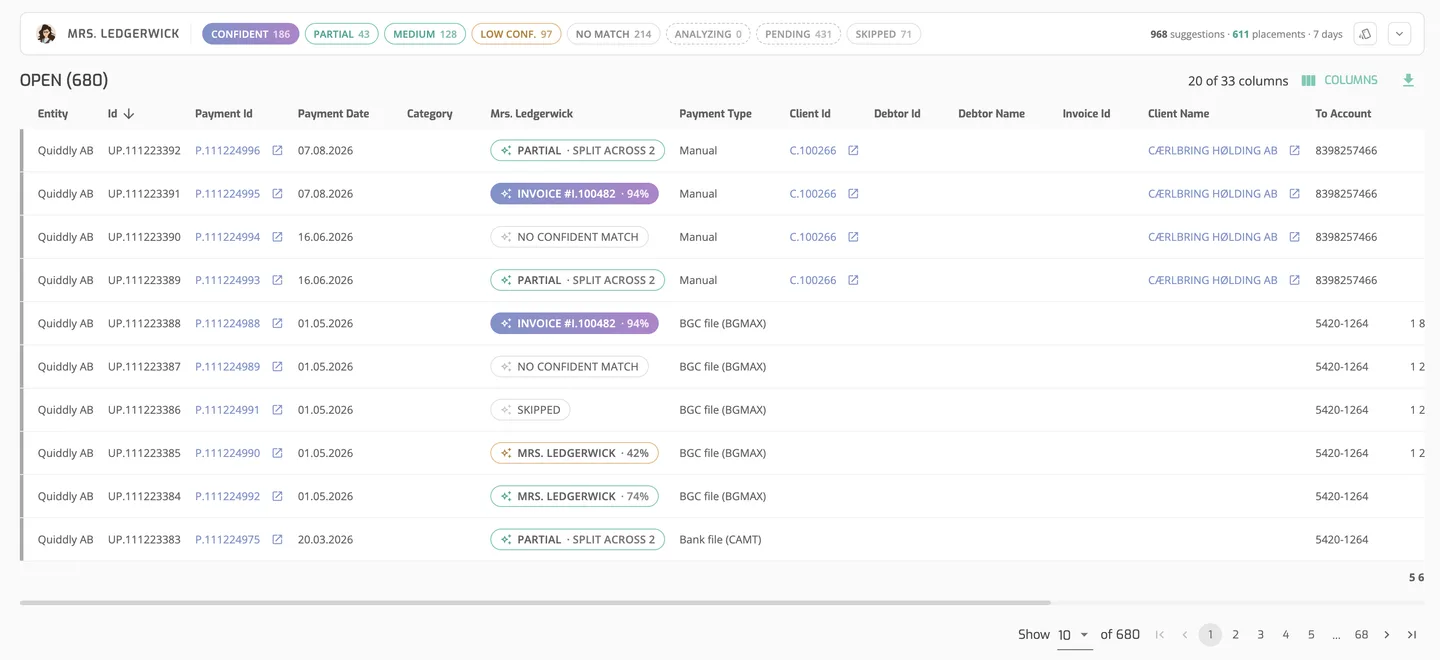The width and height of the screenshot is (1440, 660).
Task: Open the COLUMNS chooser button
Action: coord(1340,80)
